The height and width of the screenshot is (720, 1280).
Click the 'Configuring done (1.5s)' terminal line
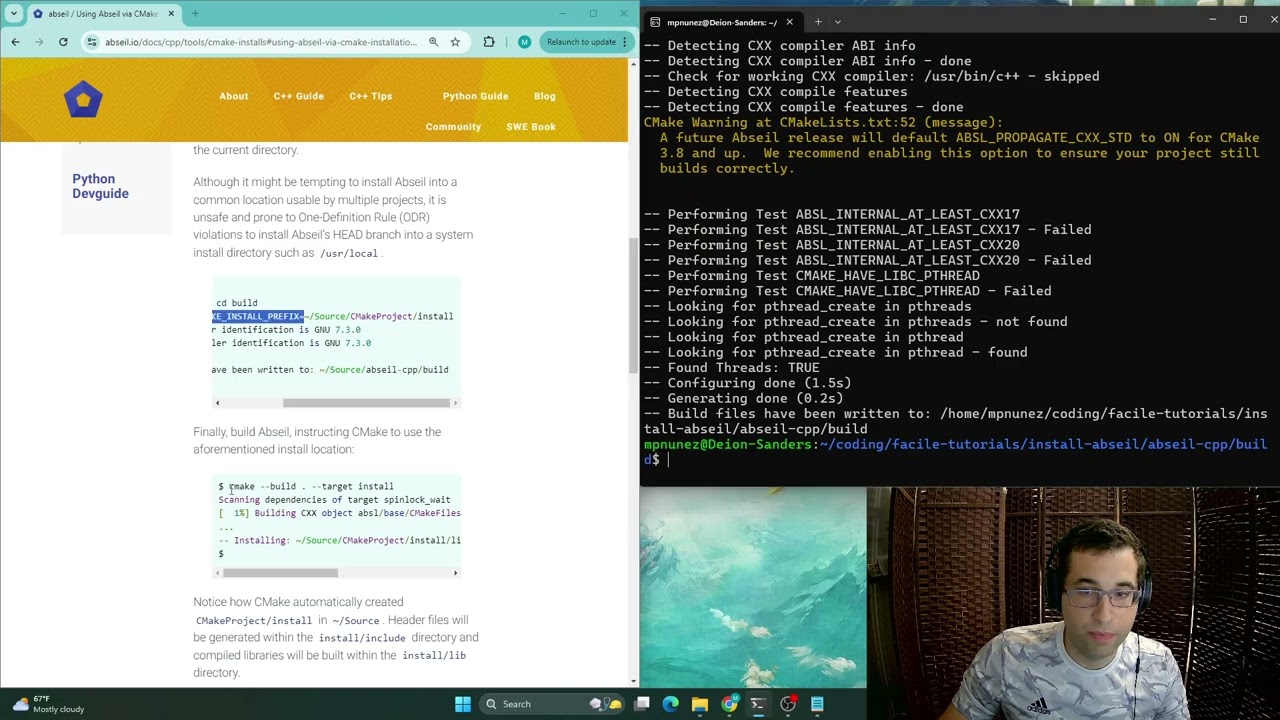(x=747, y=383)
